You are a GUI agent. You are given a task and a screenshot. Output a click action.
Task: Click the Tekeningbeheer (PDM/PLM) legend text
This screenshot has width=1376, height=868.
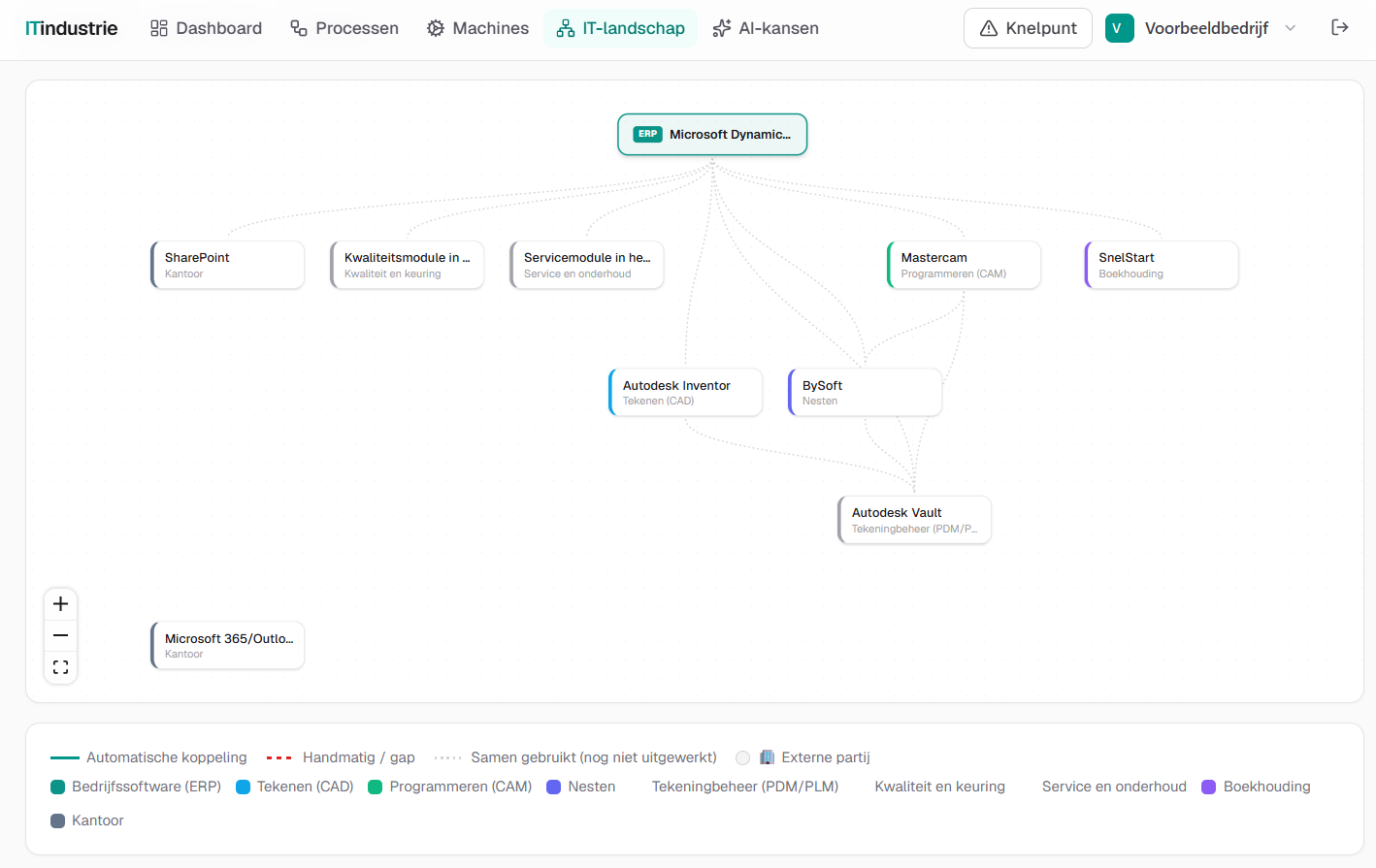745,787
